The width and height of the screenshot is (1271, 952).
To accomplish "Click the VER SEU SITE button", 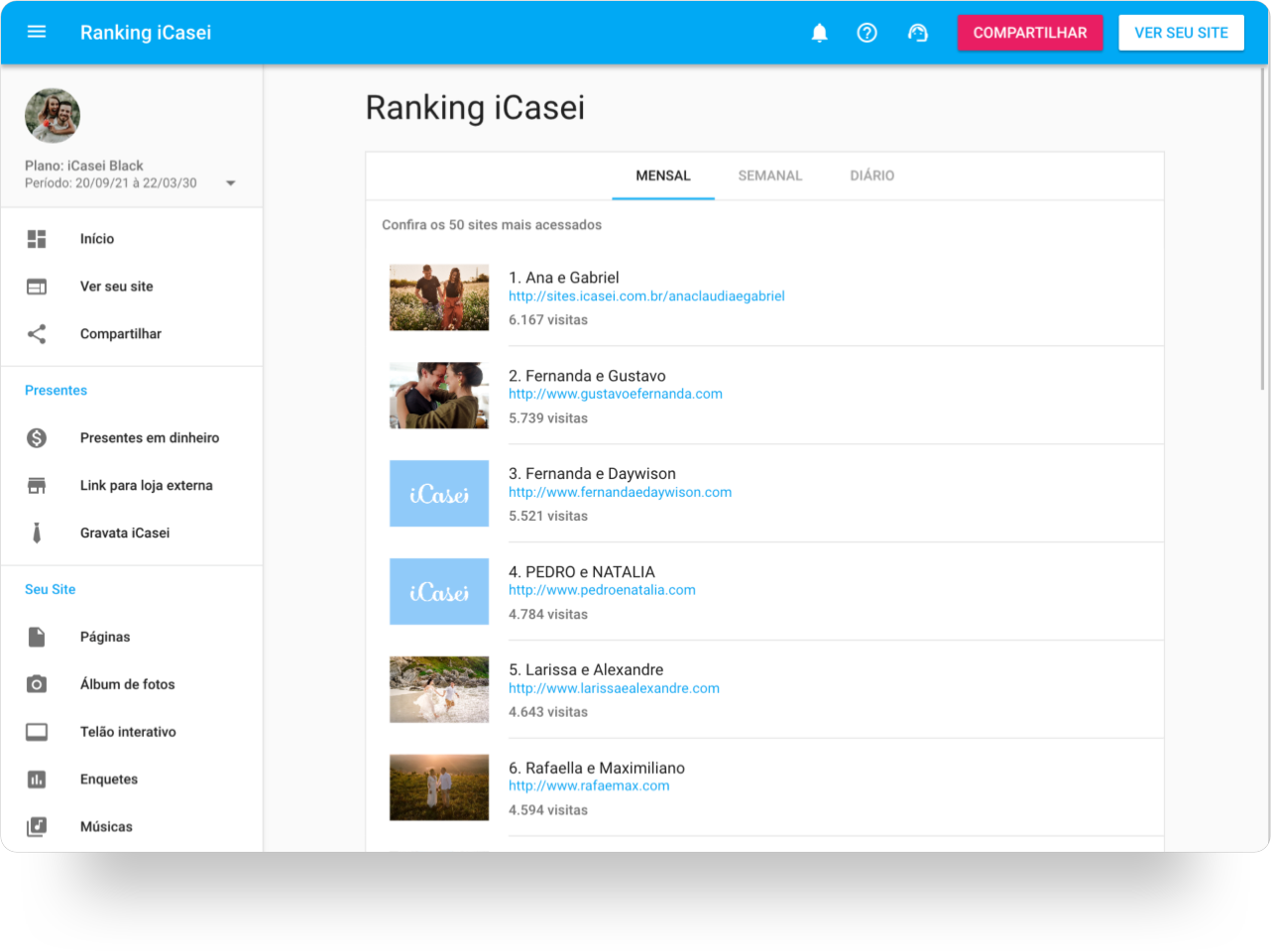I will click(1182, 33).
